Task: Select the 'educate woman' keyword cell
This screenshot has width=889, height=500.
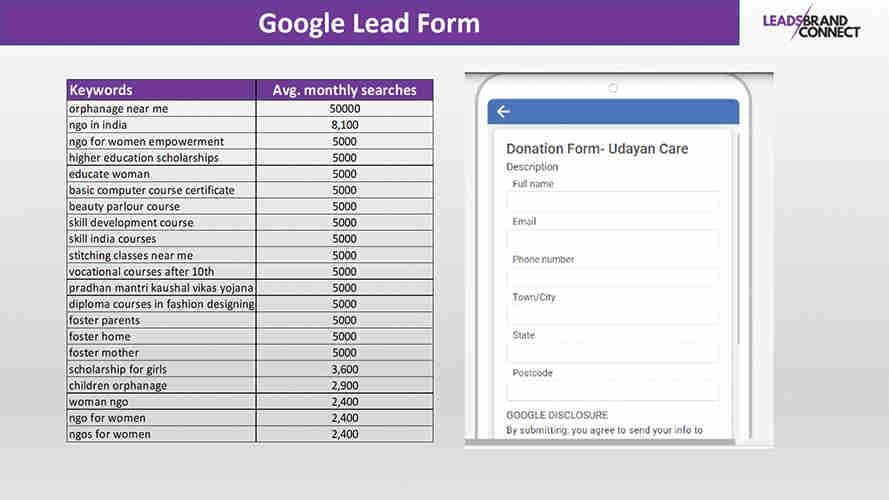Action: [x=161, y=173]
